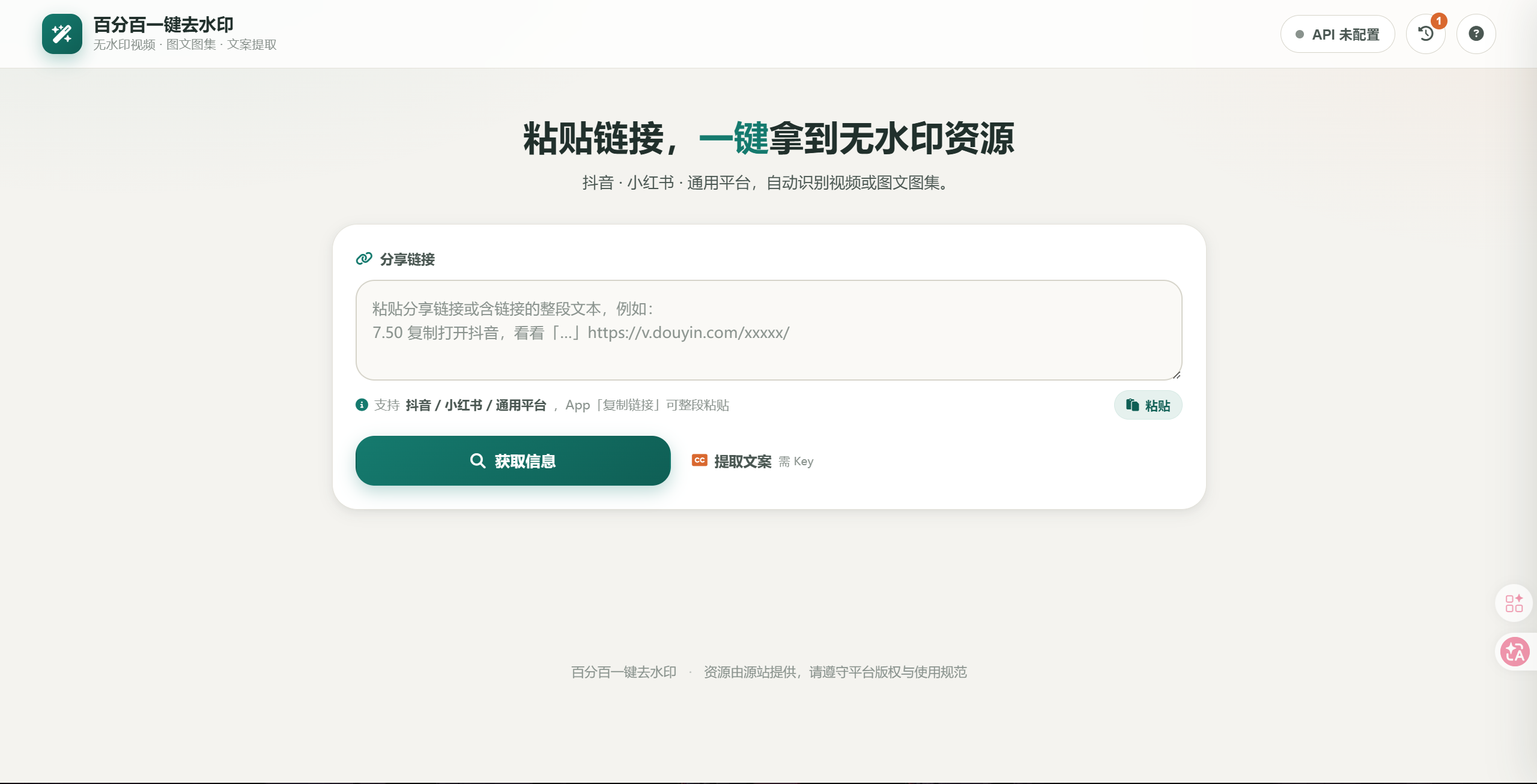This screenshot has height=784, width=1537.
Task: Click inside the share link text area
Action: click(x=769, y=330)
